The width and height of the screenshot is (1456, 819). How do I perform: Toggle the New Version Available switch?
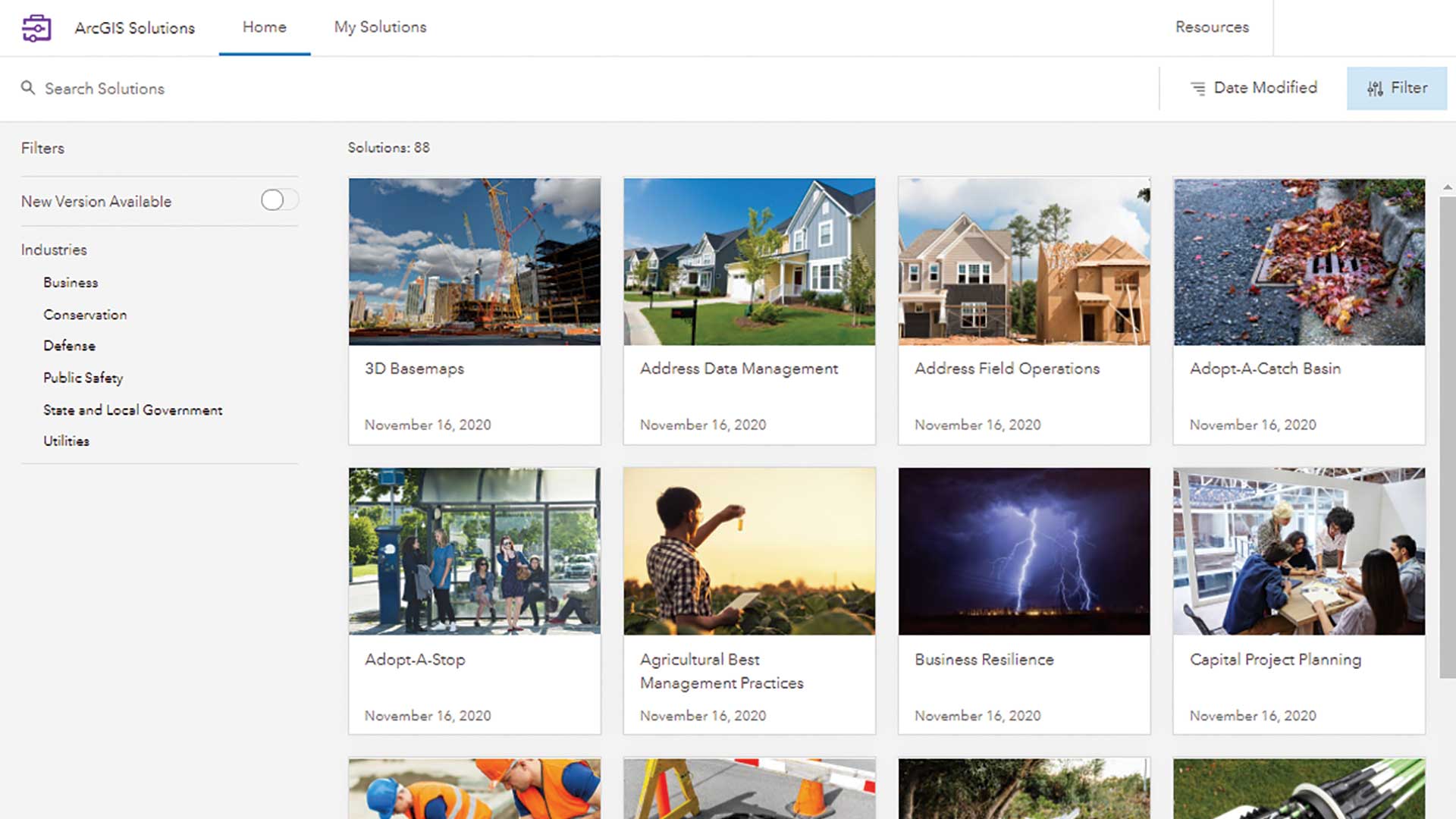(x=278, y=200)
